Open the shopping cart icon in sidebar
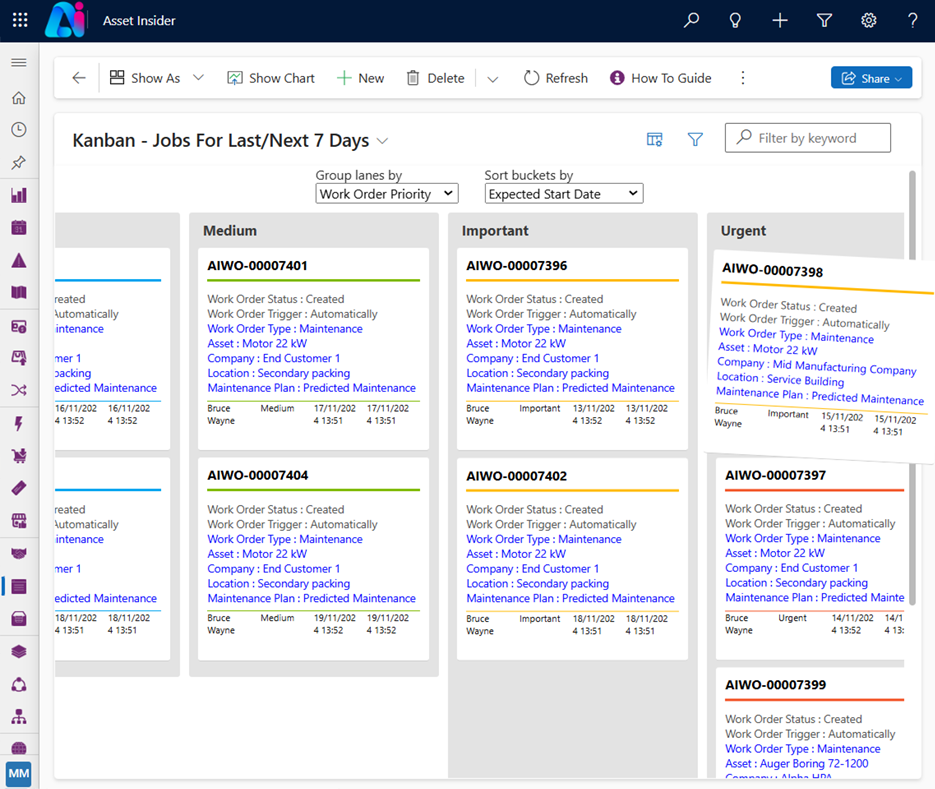935x789 pixels. pos(19,456)
